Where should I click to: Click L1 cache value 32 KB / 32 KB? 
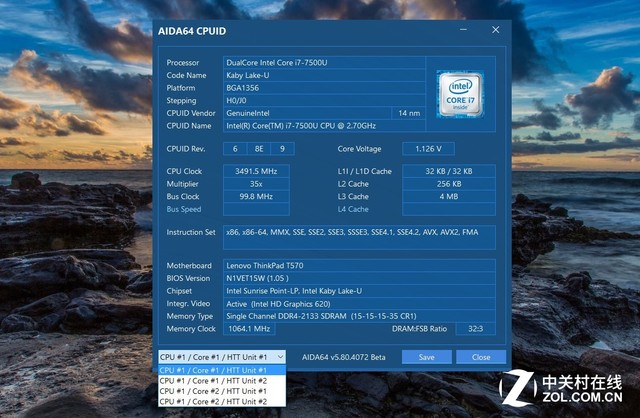pos(449,171)
